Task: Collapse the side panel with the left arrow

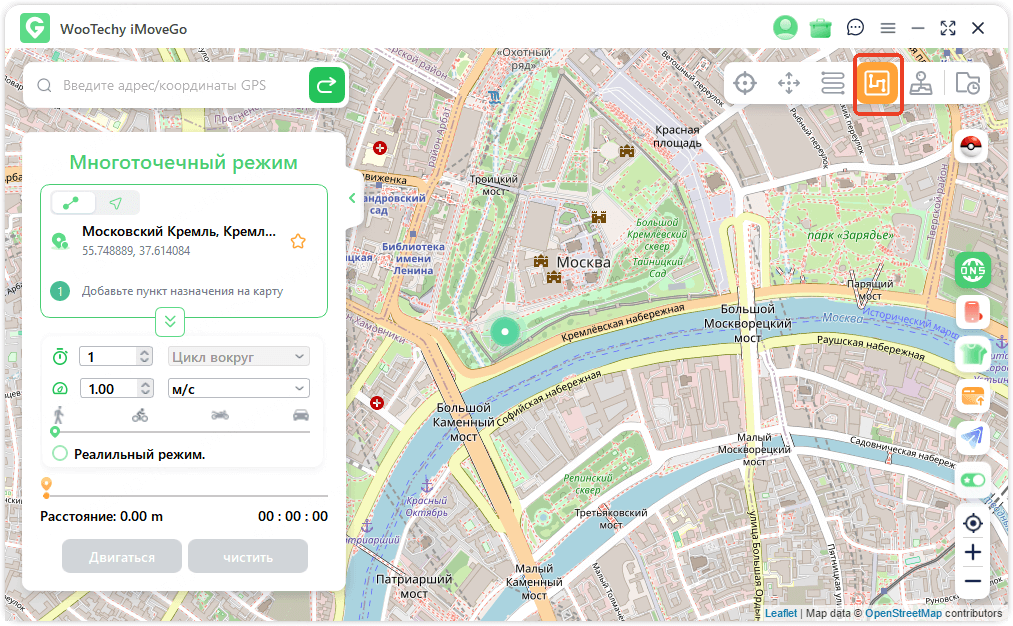Action: pos(352,198)
